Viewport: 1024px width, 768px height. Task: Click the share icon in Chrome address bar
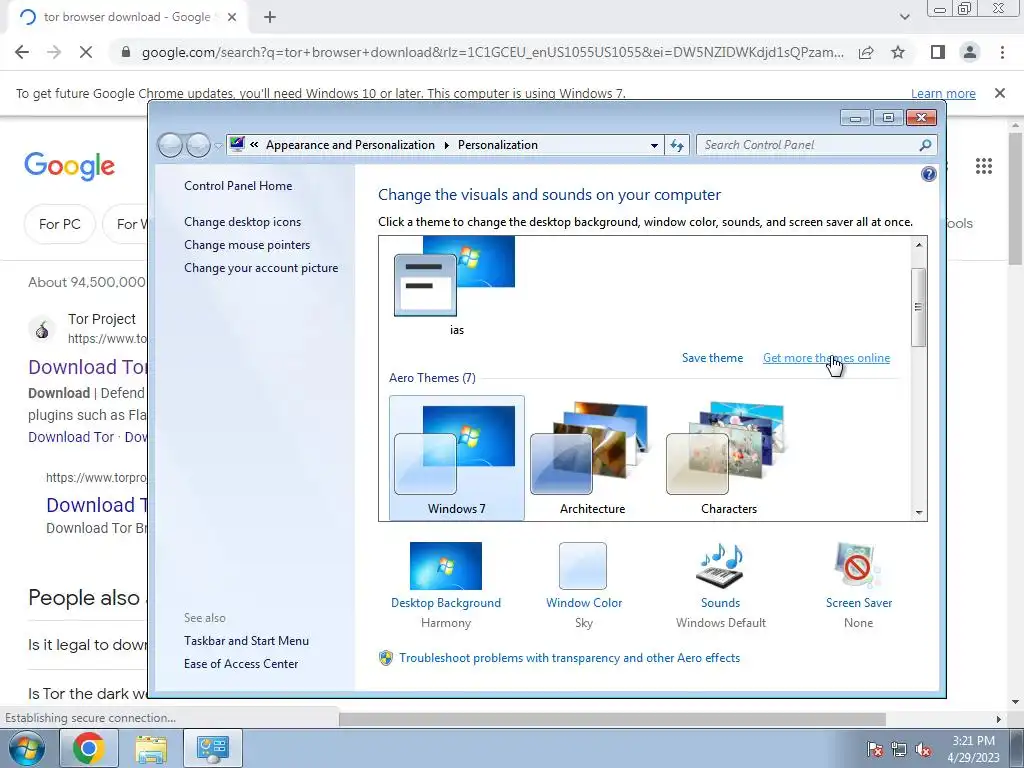866,52
